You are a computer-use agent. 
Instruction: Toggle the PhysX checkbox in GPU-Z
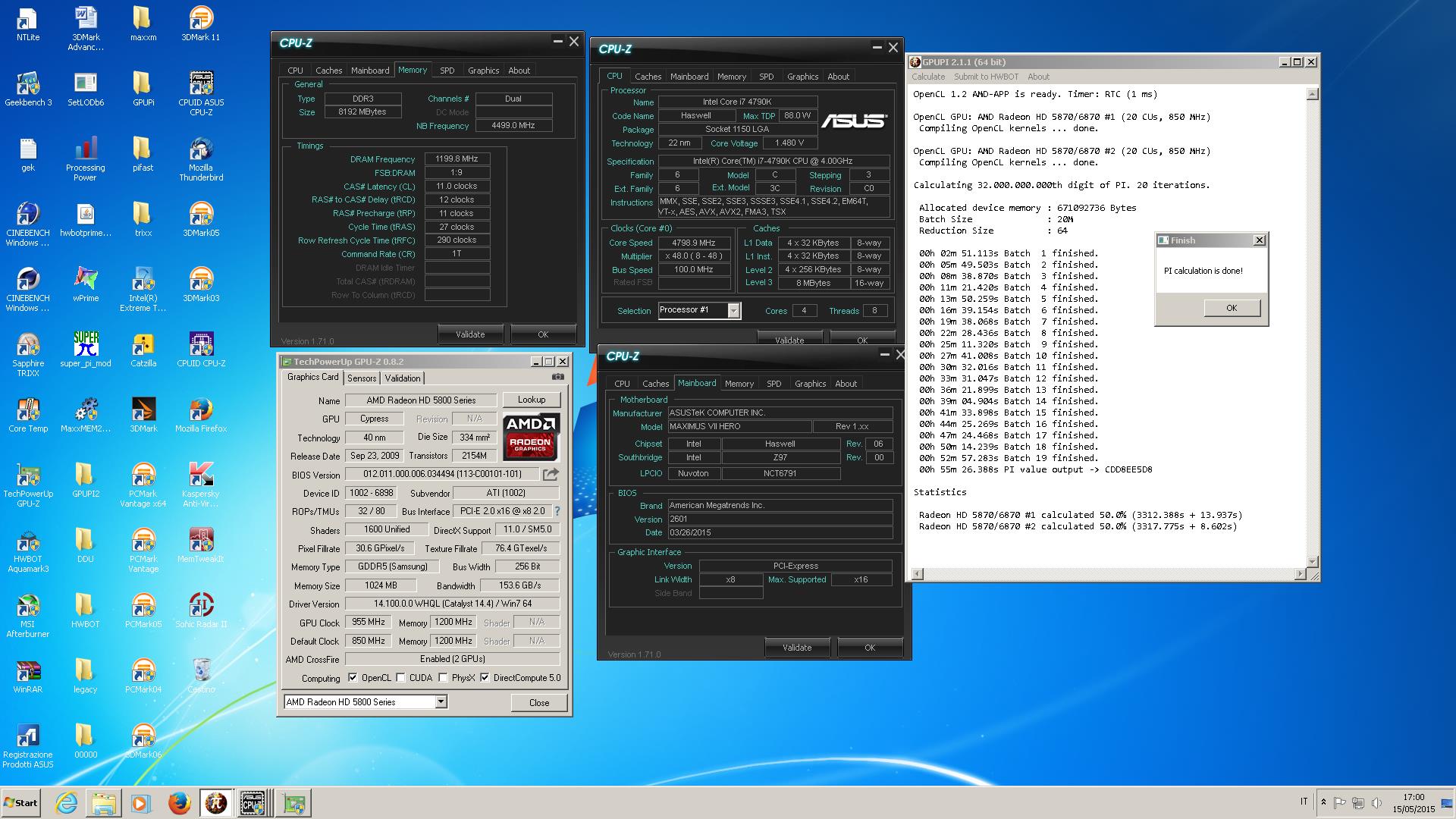click(443, 678)
